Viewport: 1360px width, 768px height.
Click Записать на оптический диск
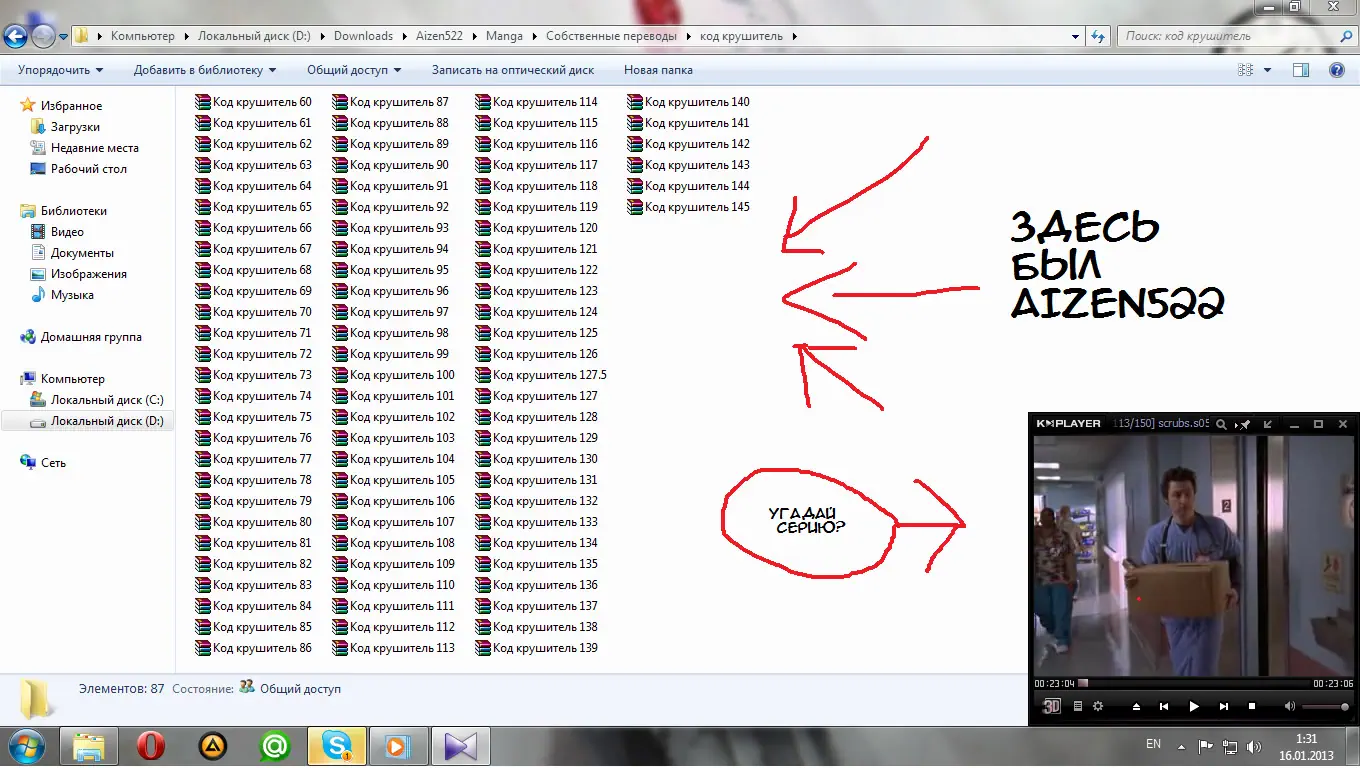[512, 70]
